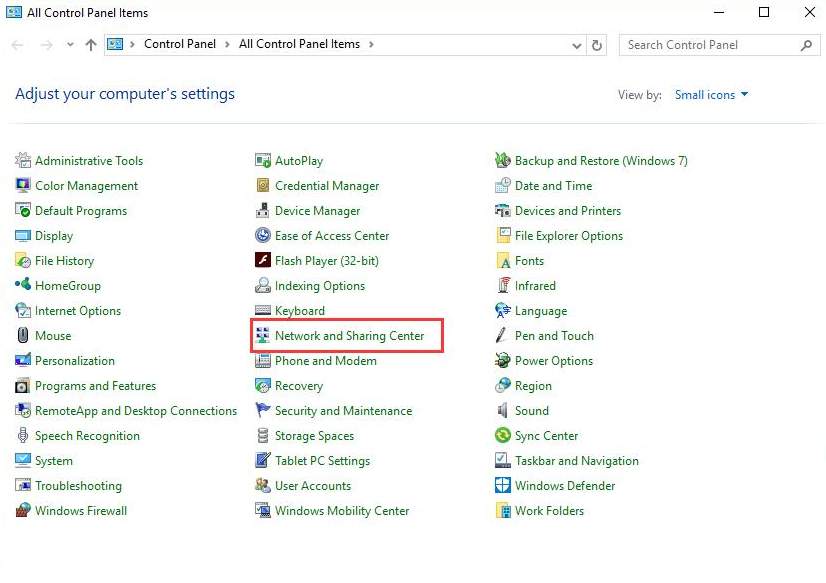This screenshot has height=583, width=826.
Task: Click the Search Control Panel field
Action: tap(719, 45)
